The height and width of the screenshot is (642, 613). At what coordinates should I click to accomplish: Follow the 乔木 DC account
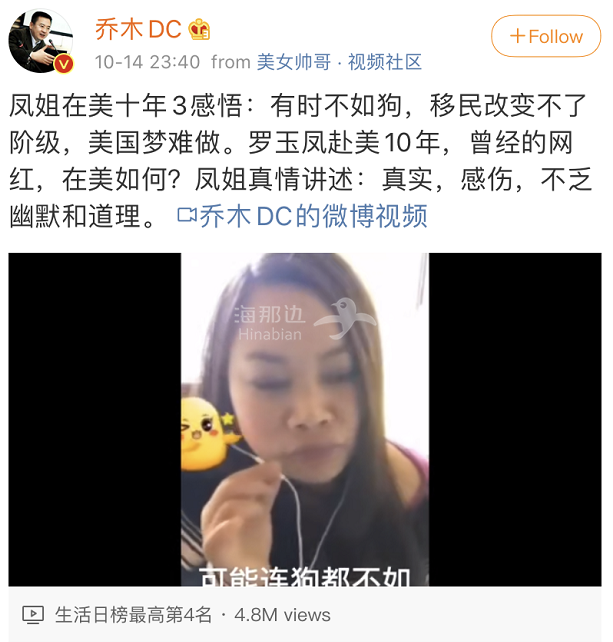(x=546, y=36)
